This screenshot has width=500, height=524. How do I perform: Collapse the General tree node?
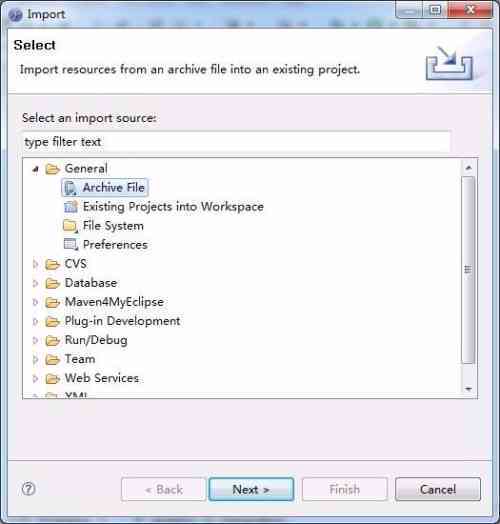coord(35,169)
